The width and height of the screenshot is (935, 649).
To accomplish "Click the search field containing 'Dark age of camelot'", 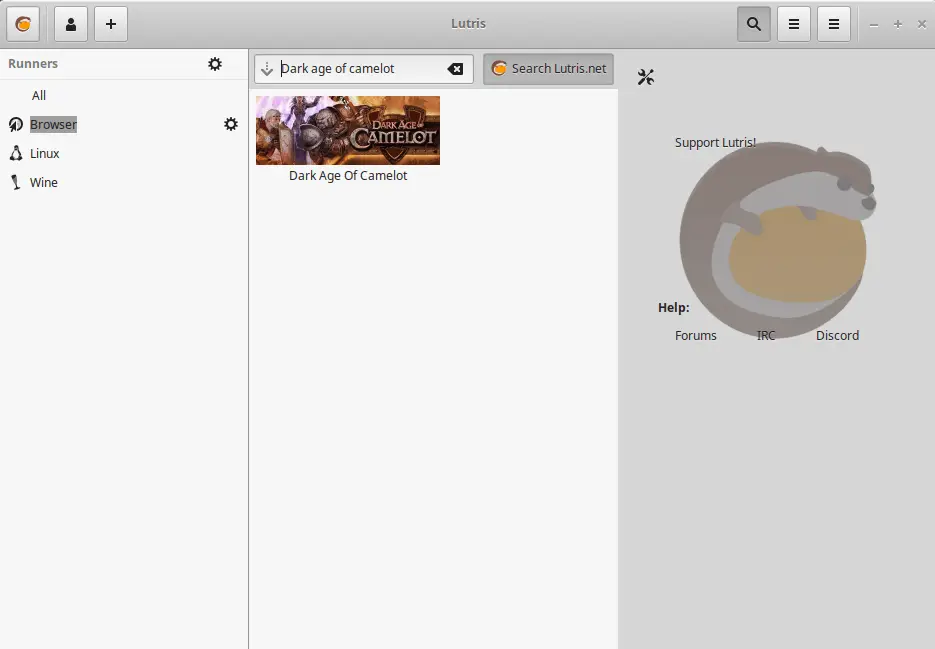I will [x=364, y=69].
